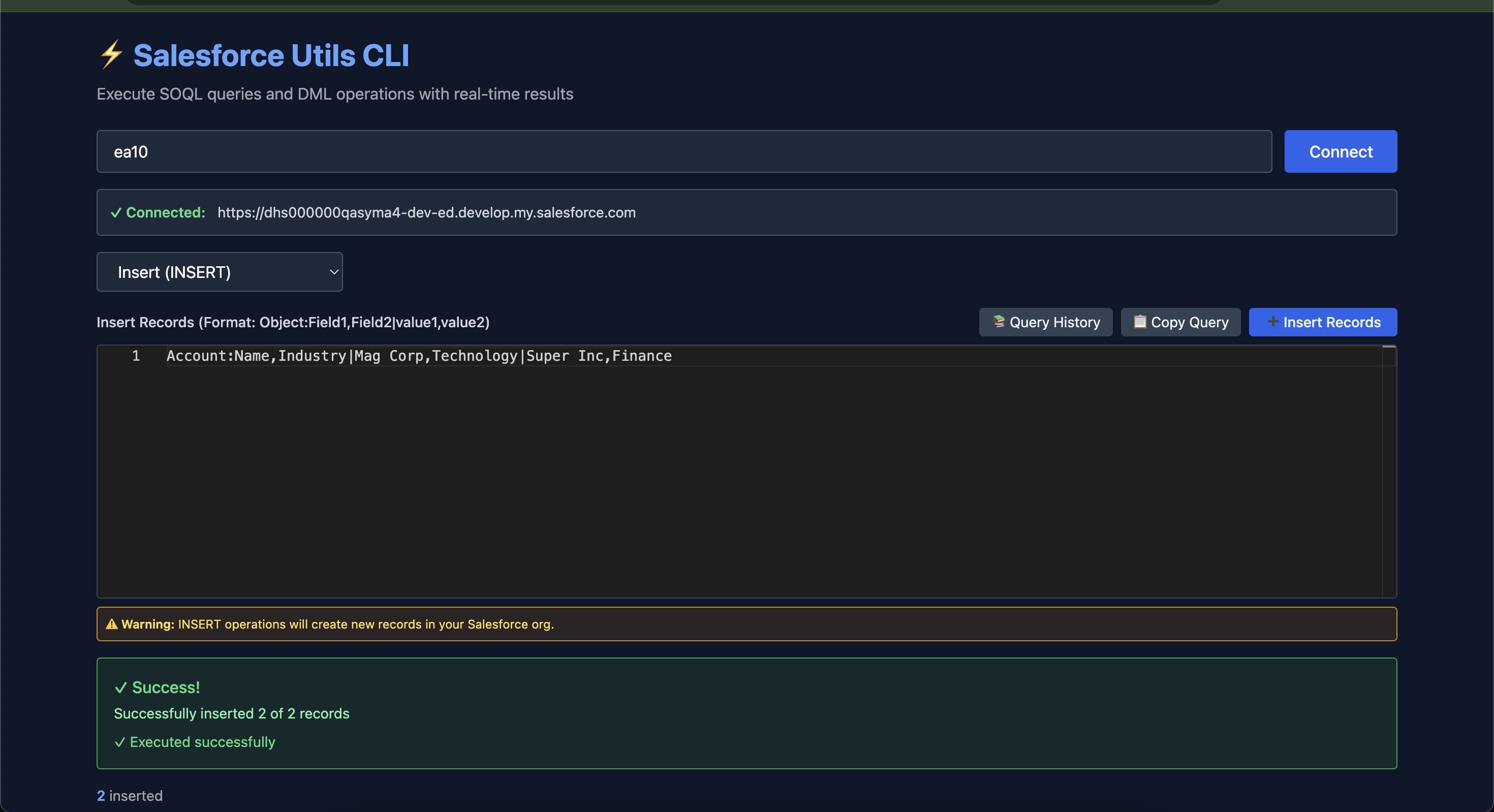Click the green Connected checkmark icon
This screenshot has height=812, width=1494.
point(116,213)
